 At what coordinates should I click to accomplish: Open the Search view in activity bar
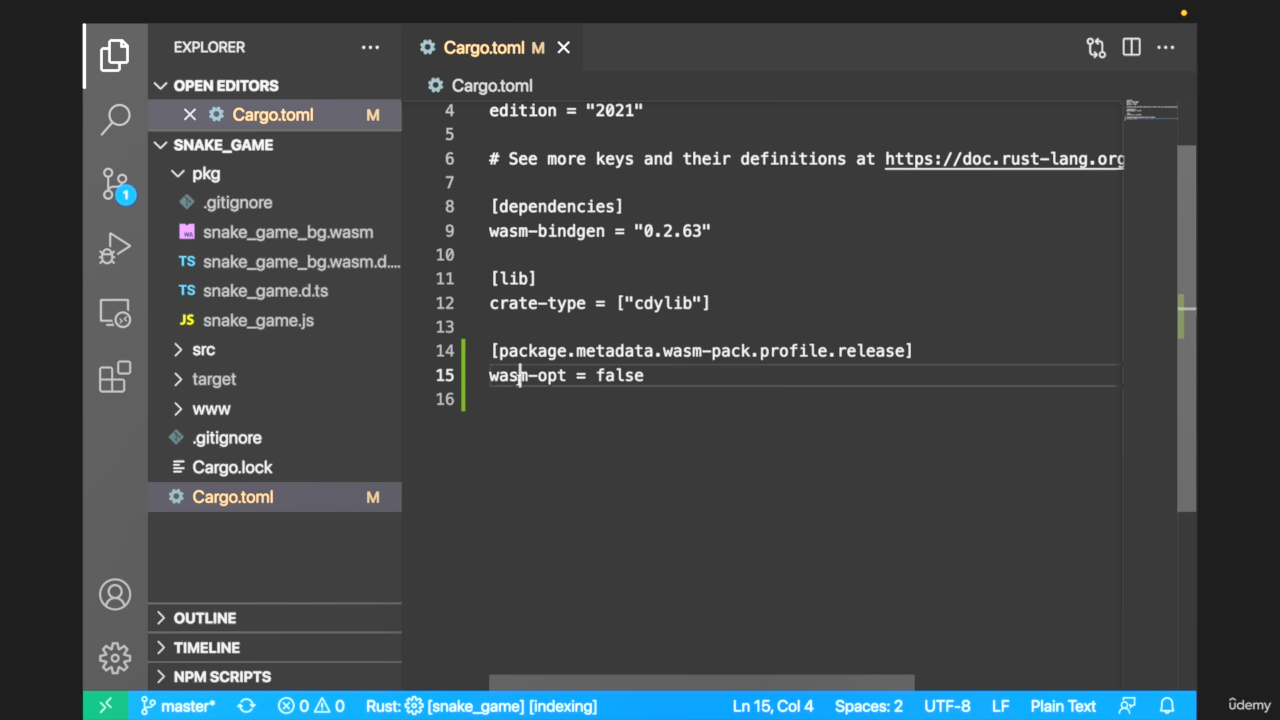[115, 119]
